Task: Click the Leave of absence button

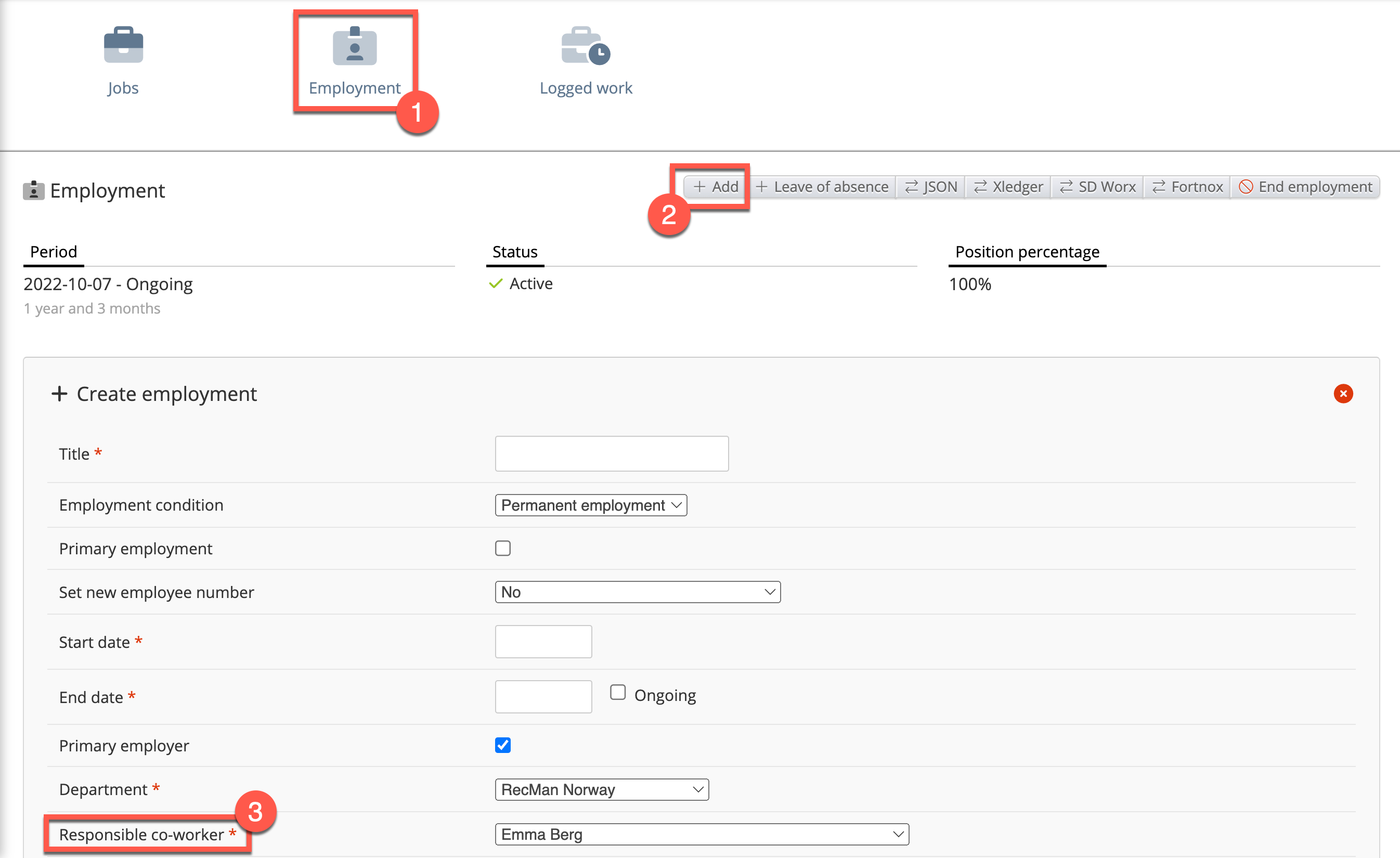Action: [822, 186]
